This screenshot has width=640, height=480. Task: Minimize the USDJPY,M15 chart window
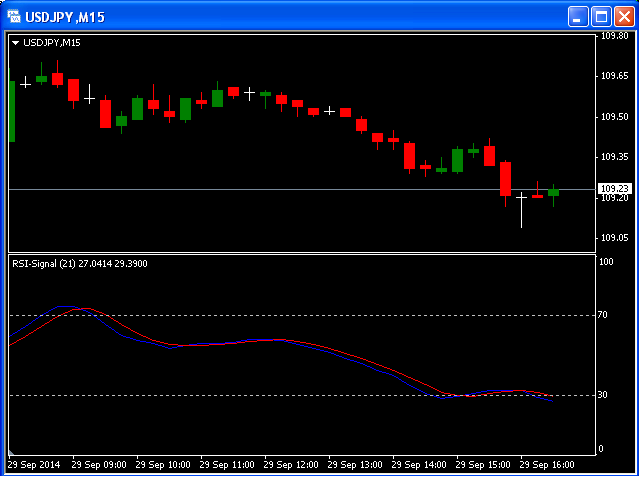tap(579, 17)
